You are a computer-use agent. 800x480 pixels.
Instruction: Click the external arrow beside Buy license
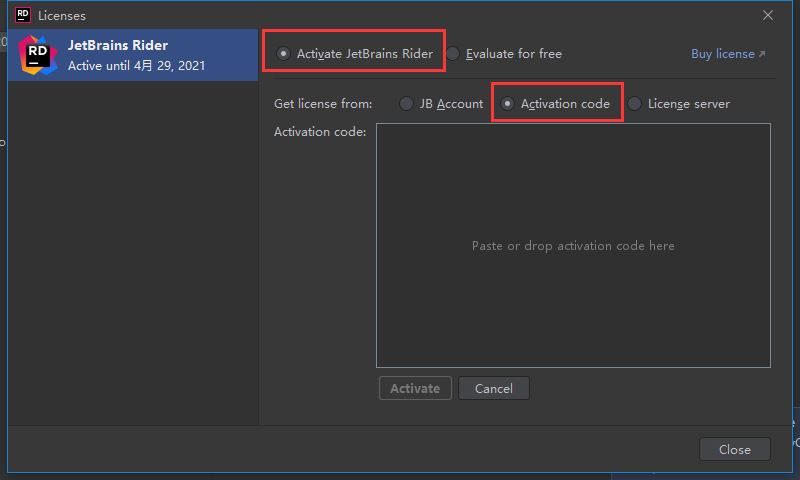tap(762, 54)
